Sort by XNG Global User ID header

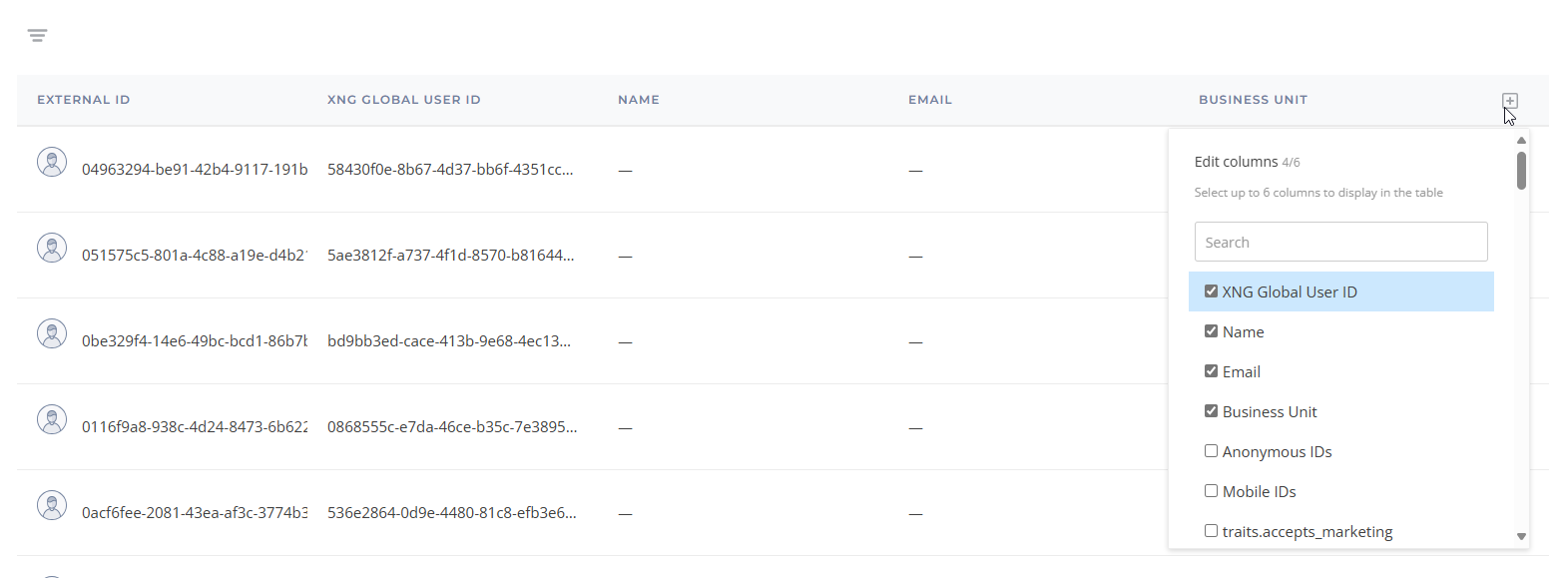point(404,100)
